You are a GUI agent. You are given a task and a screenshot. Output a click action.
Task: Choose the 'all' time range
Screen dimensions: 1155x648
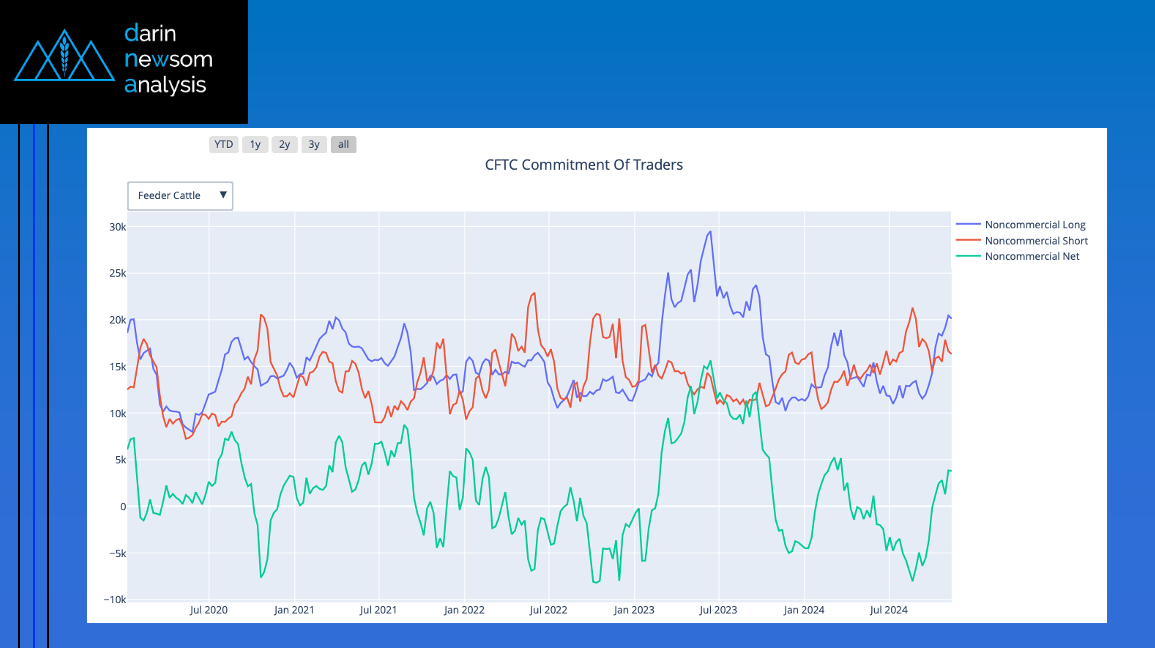[343, 144]
